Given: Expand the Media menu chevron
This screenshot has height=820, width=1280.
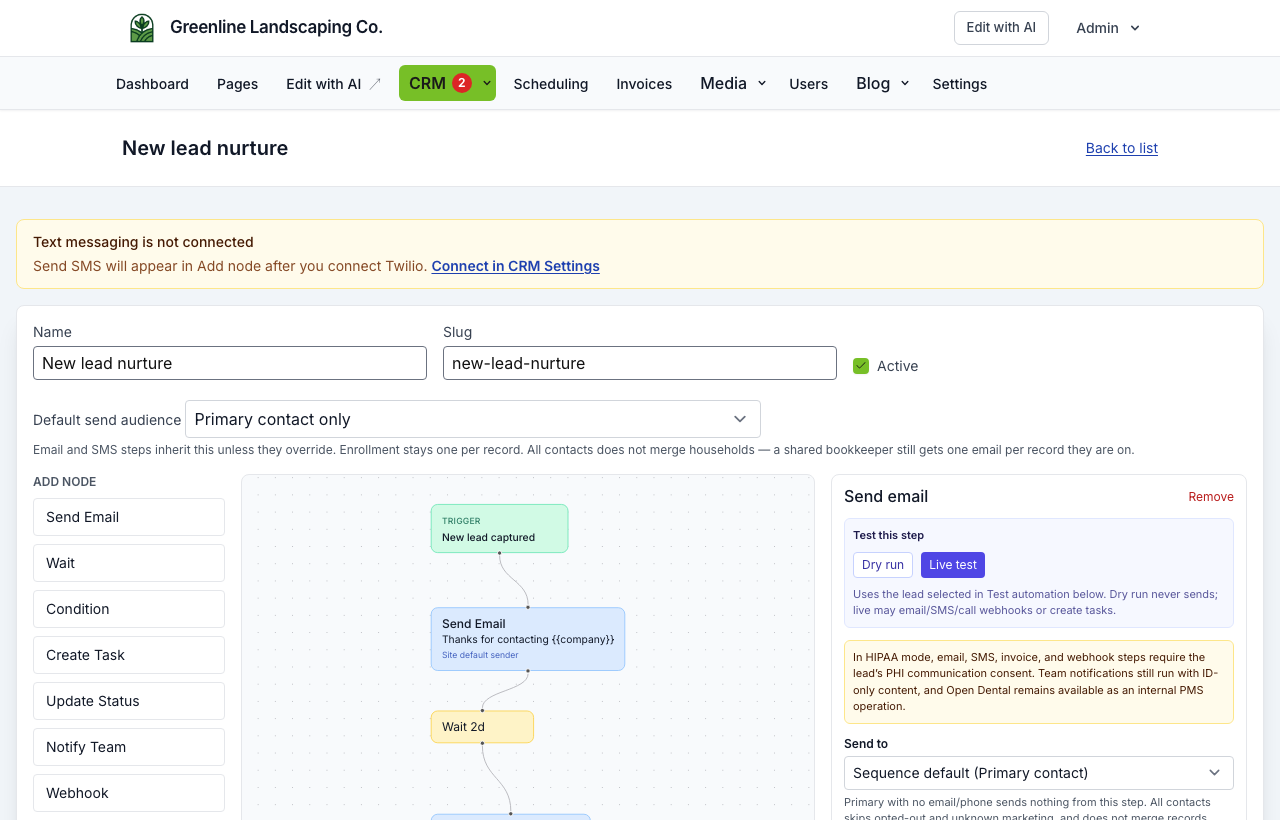Looking at the screenshot, I should point(762,83).
